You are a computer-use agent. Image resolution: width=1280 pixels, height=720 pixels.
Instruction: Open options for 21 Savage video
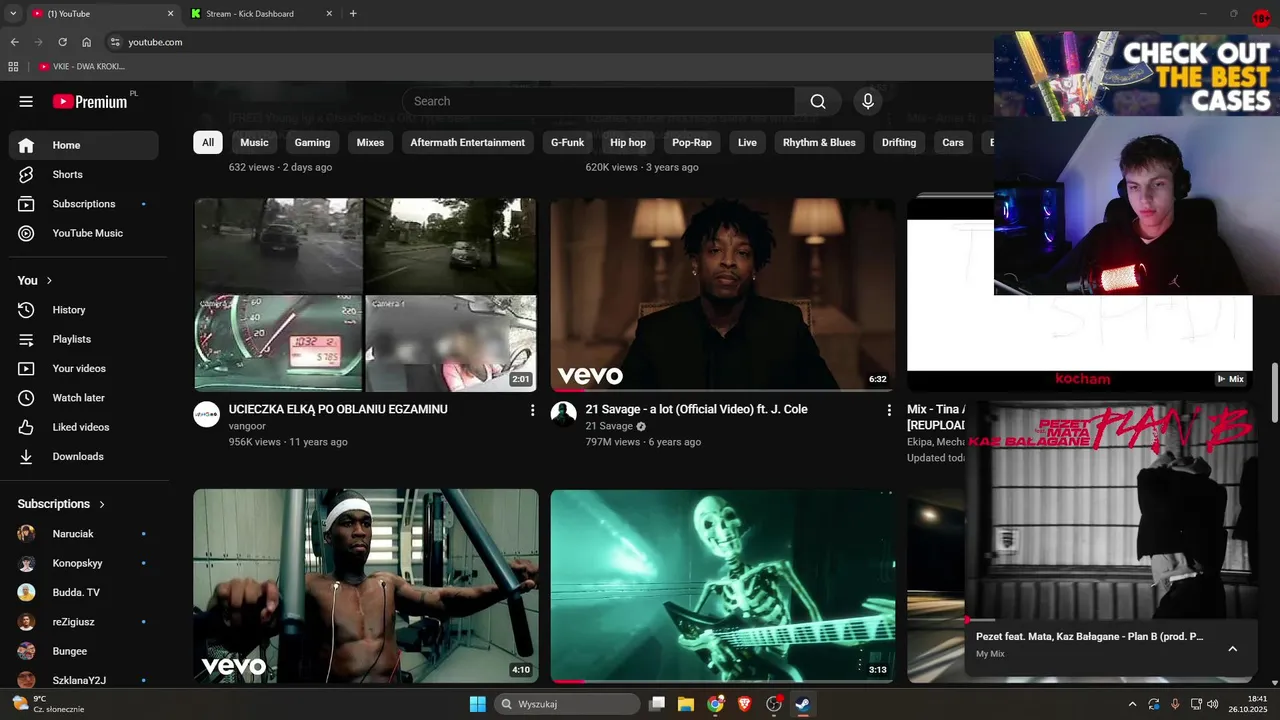click(x=889, y=410)
